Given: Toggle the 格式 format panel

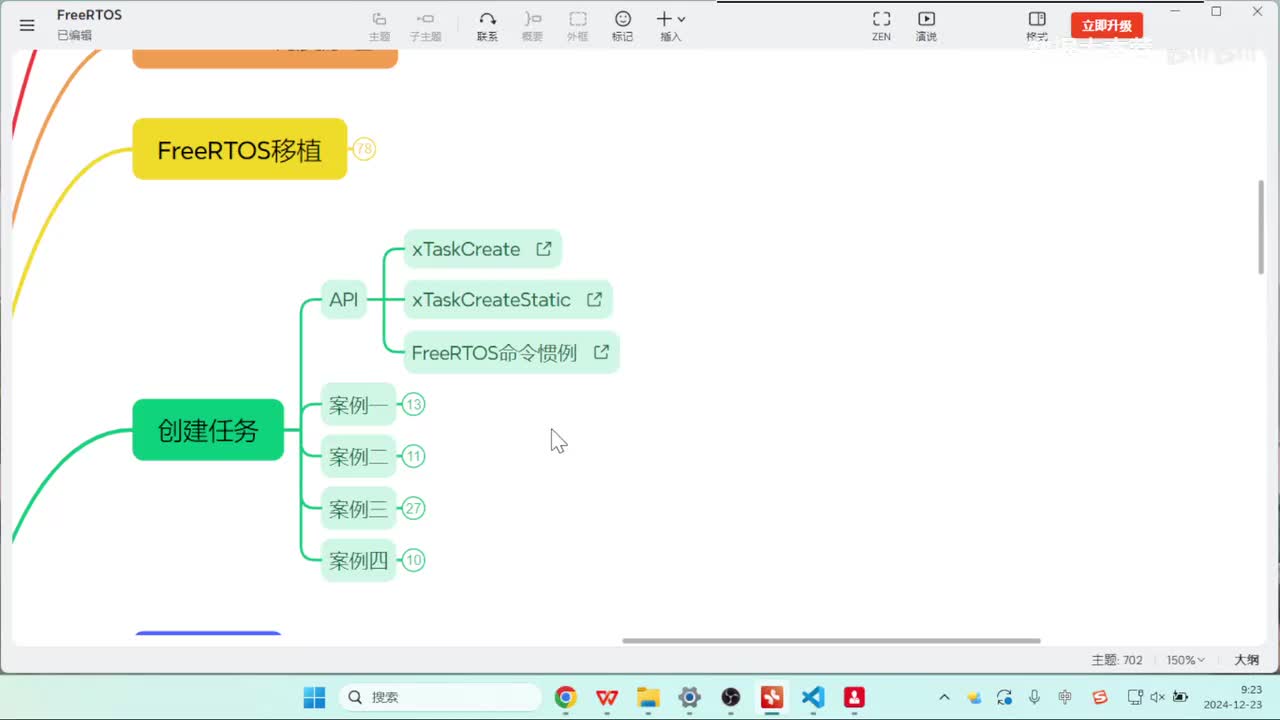Looking at the screenshot, I should point(1037,26).
